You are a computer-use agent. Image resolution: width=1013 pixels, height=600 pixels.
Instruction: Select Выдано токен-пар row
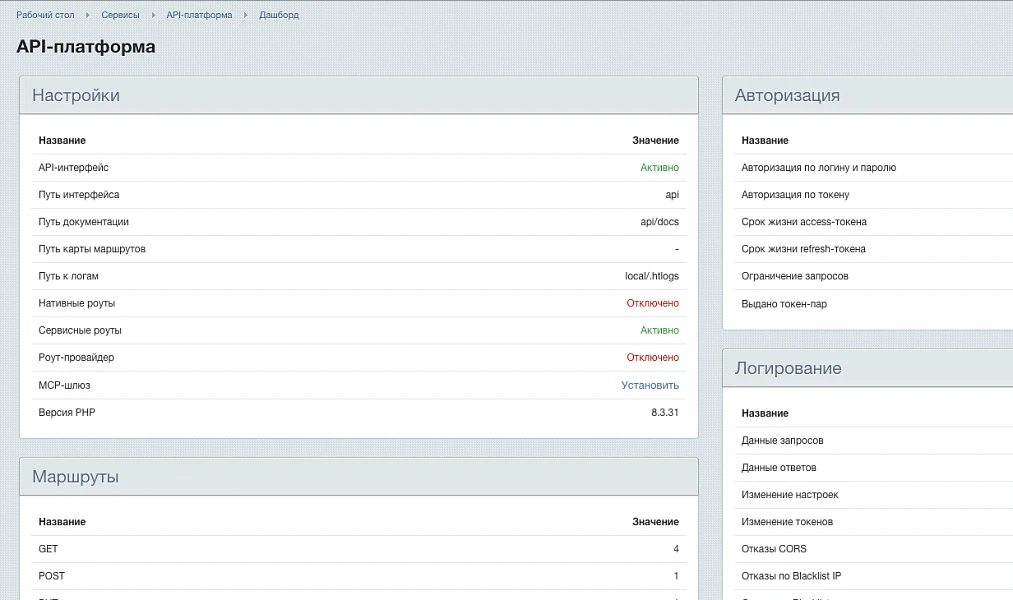[x=873, y=304]
